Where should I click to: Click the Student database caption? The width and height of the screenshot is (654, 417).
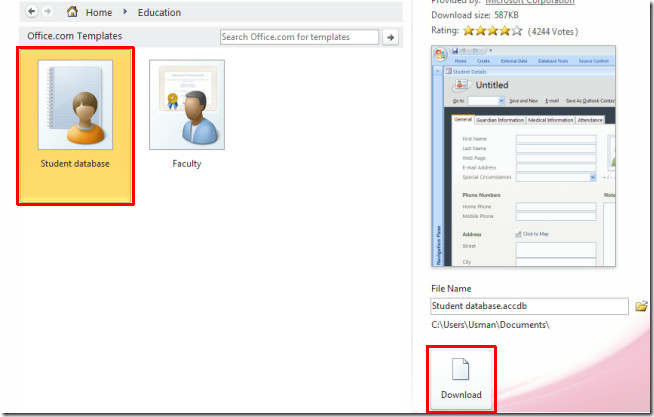(75, 163)
